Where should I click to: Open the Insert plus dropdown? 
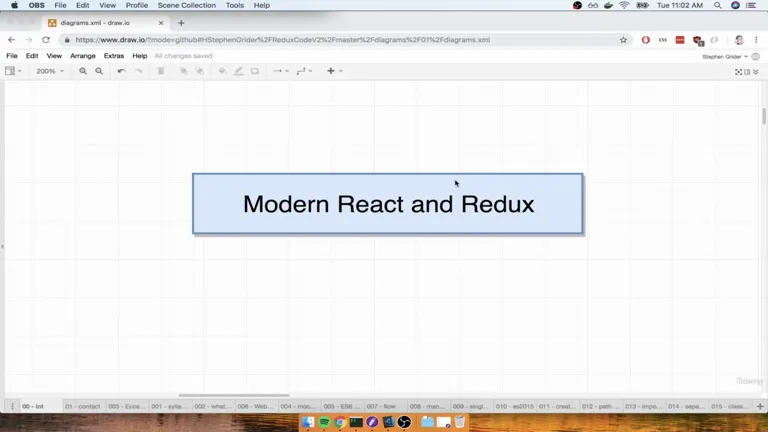(x=335, y=71)
